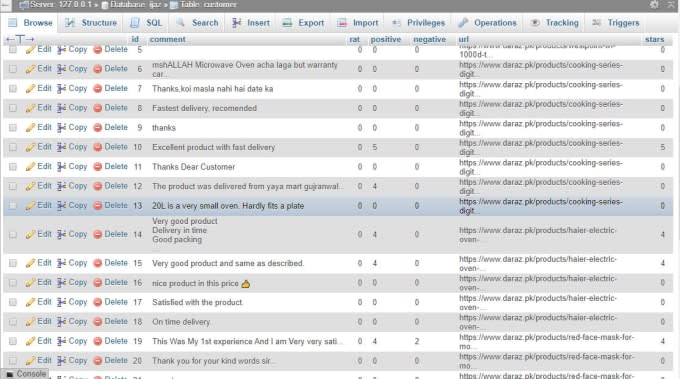This screenshot has width=680, height=379.
Task: Click the Operations wrench icon
Action: (463, 23)
